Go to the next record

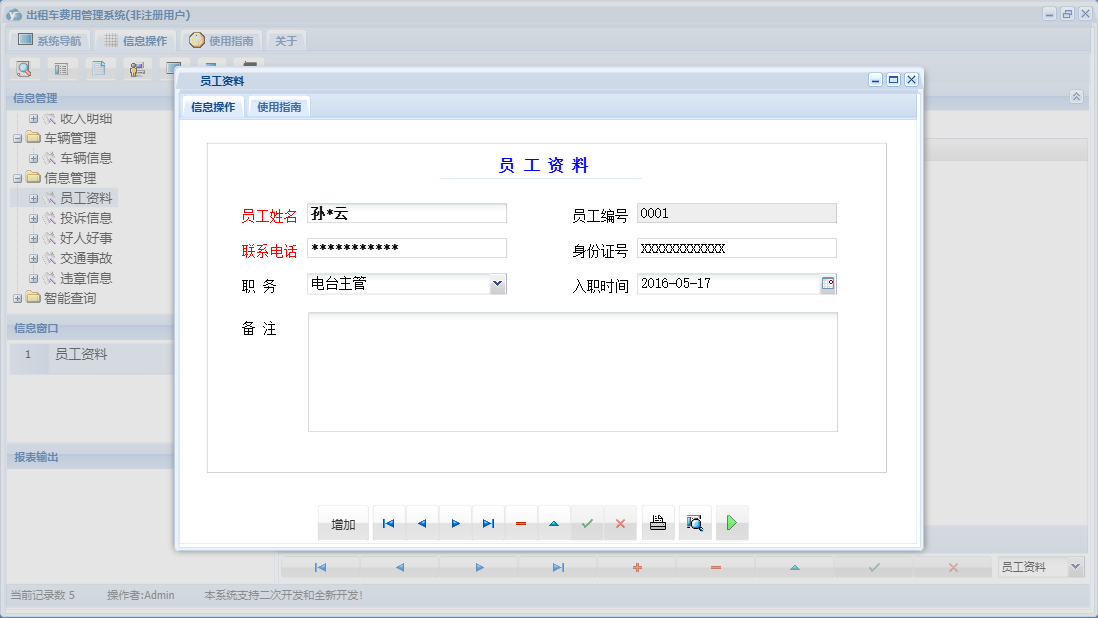tap(455, 522)
